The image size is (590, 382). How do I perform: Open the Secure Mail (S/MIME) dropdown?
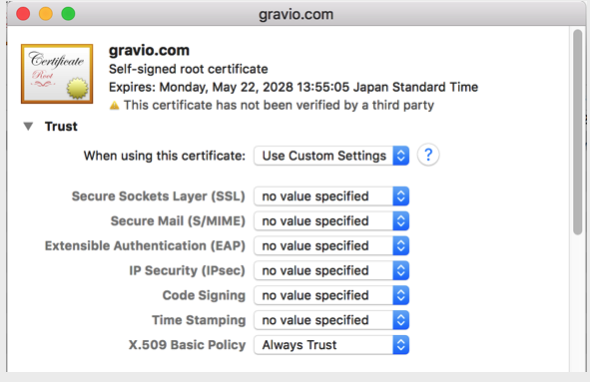tap(331, 221)
